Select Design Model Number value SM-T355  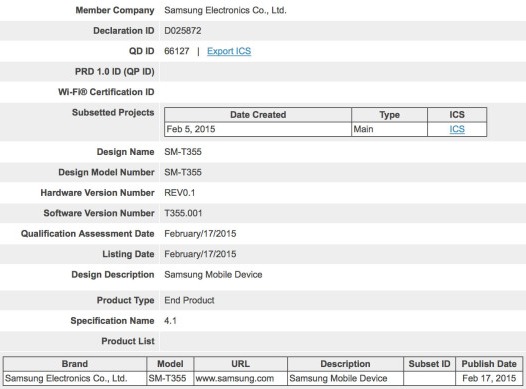point(183,172)
